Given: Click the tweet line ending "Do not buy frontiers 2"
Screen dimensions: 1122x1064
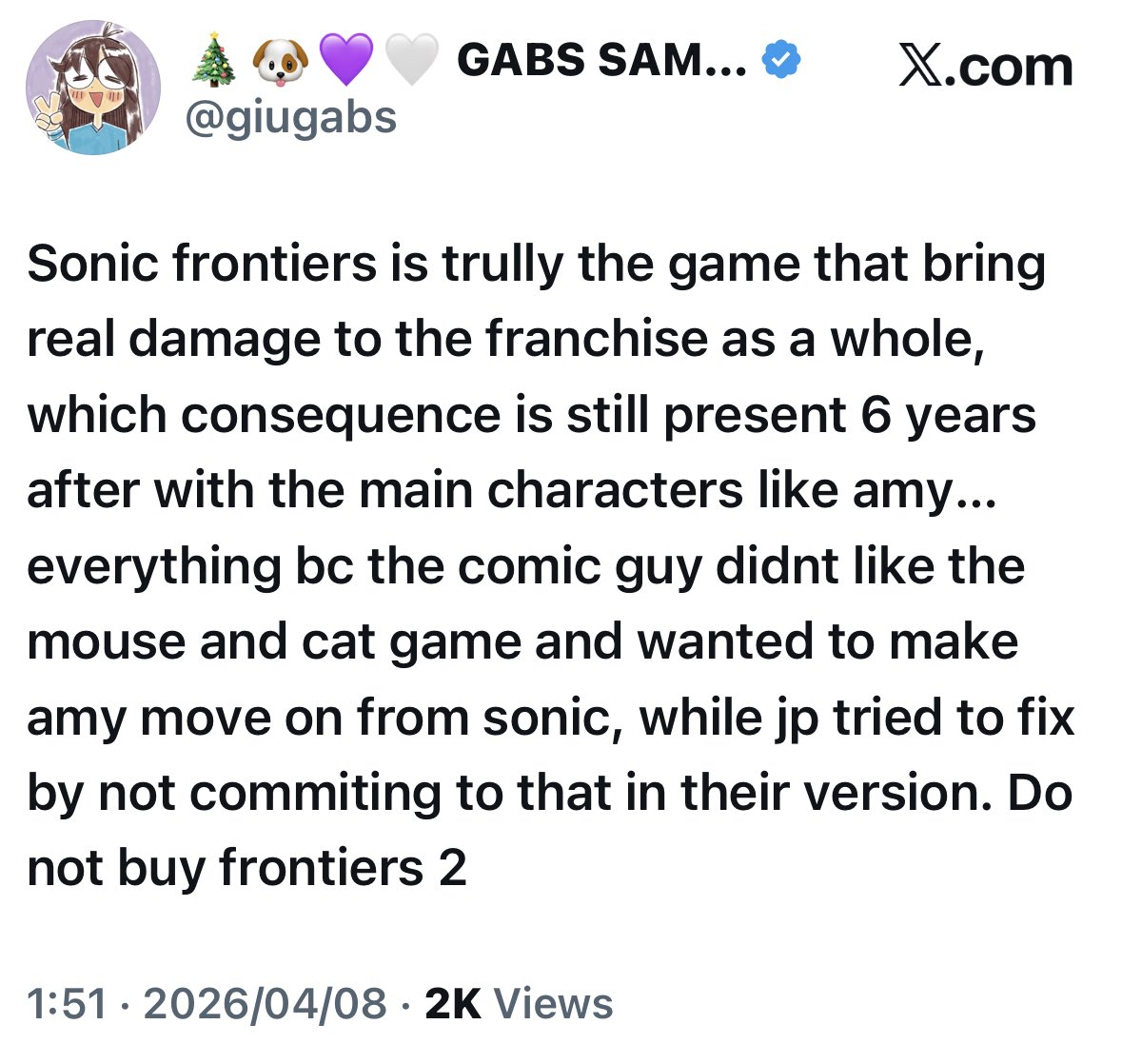Looking at the screenshot, I should pos(246,867).
